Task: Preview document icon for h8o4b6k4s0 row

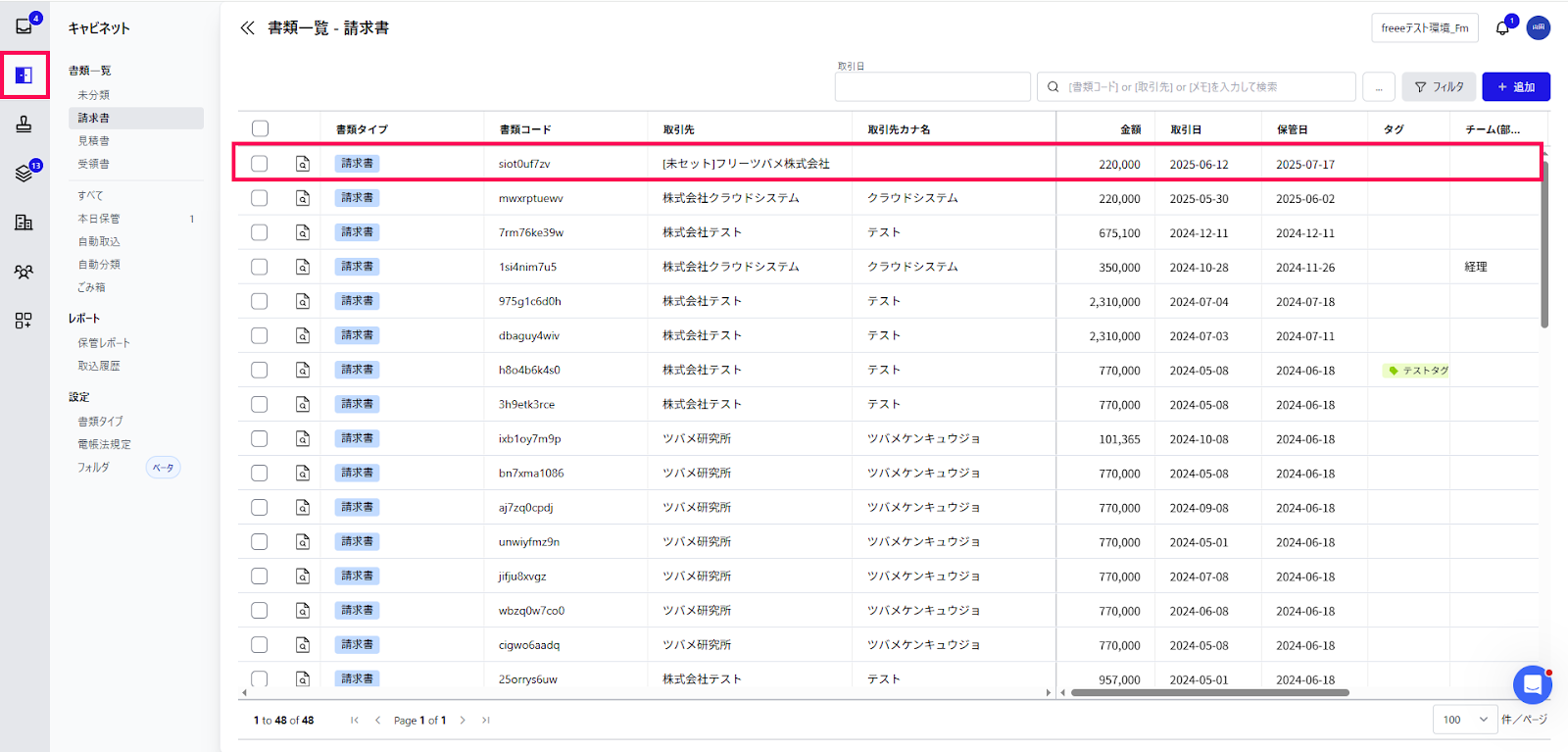Action: coord(303,370)
